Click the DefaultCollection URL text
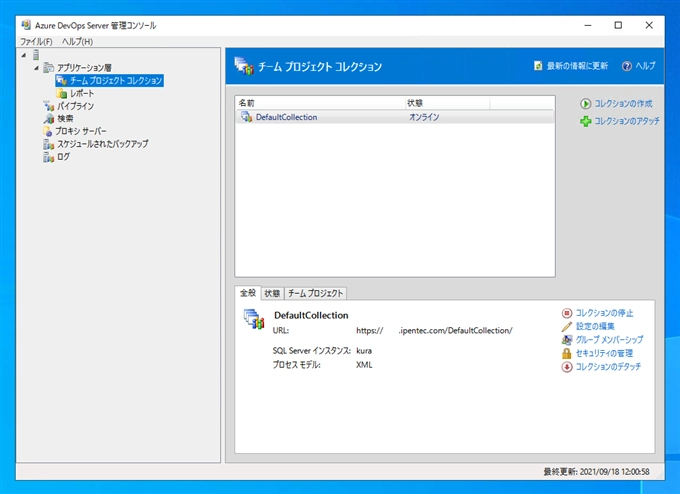This screenshot has width=680, height=494. click(434, 330)
